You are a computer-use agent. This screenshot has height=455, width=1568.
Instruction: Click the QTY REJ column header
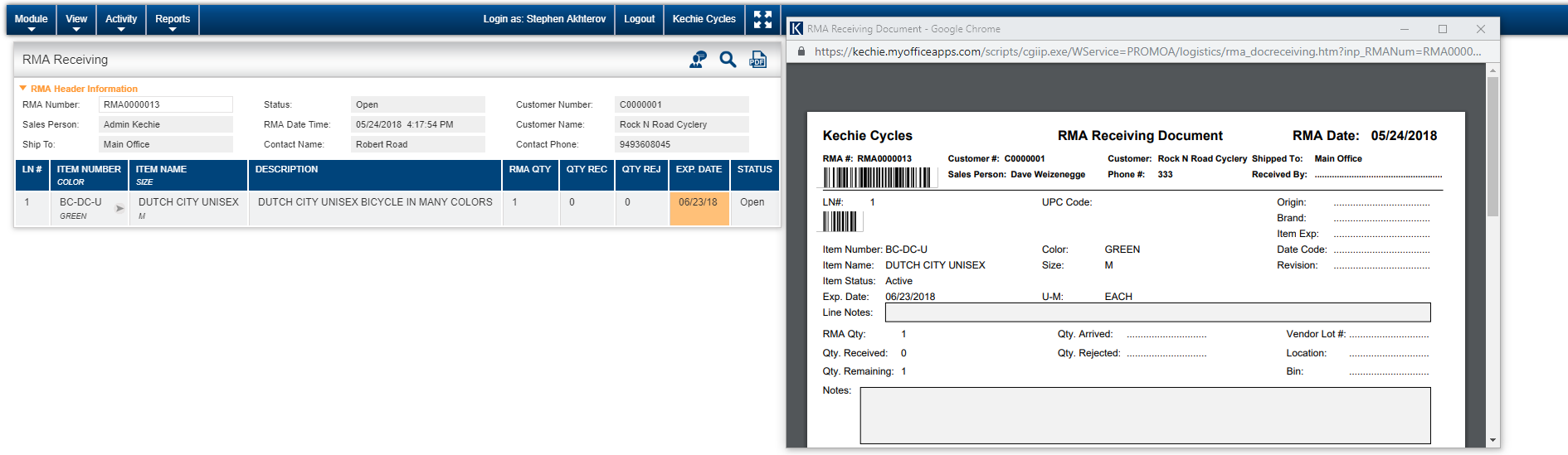click(x=641, y=175)
